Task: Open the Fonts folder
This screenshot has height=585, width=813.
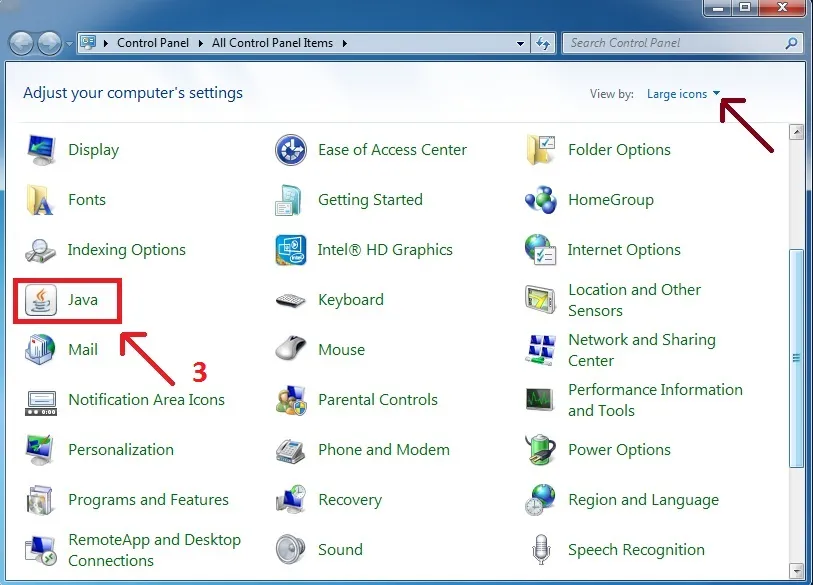Action: pos(87,200)
